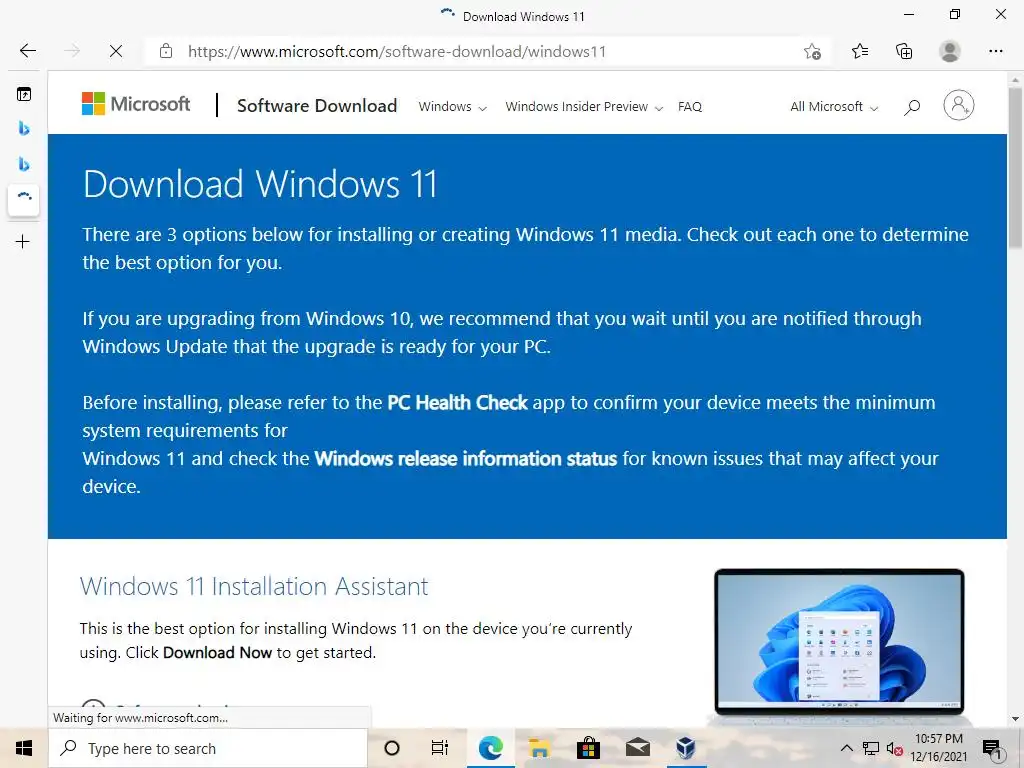Open the clock and calendar
This screenshot has height=768, width=1024.
coord(938,748)
